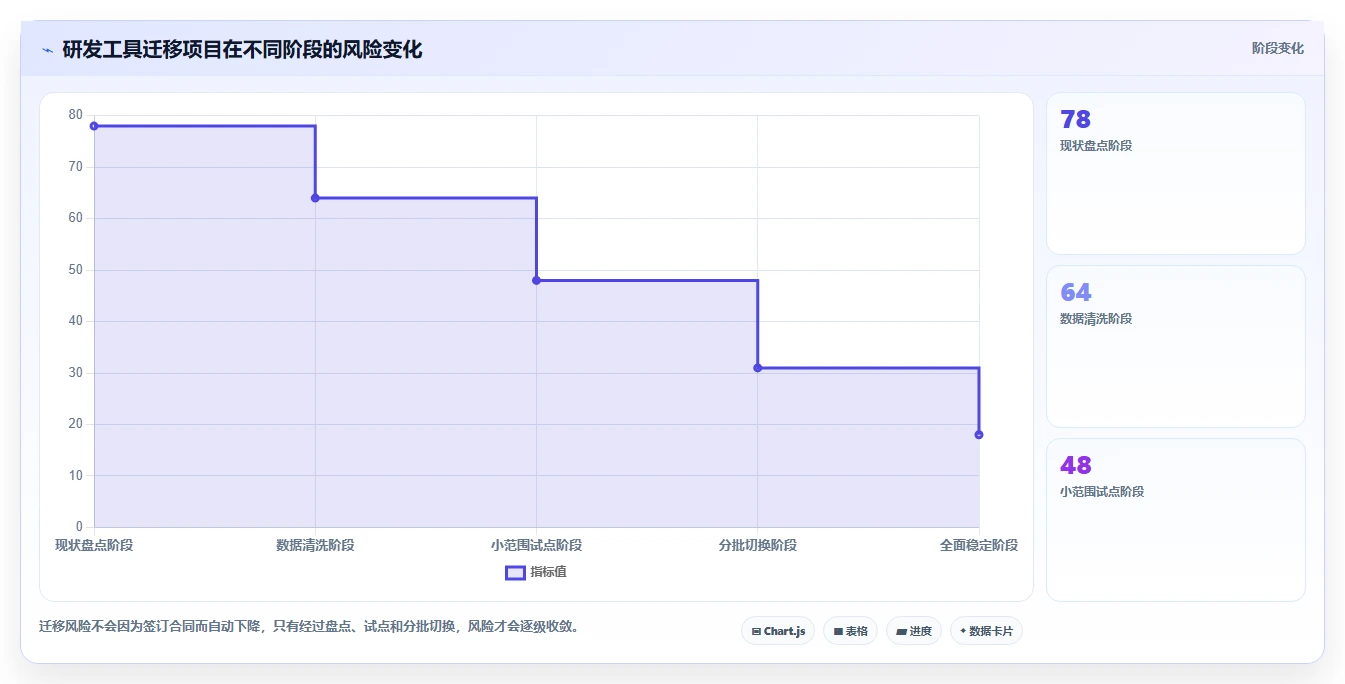Click the y-axis value 10
Viewport: 1345px width, 684px height.
point(76,476)
